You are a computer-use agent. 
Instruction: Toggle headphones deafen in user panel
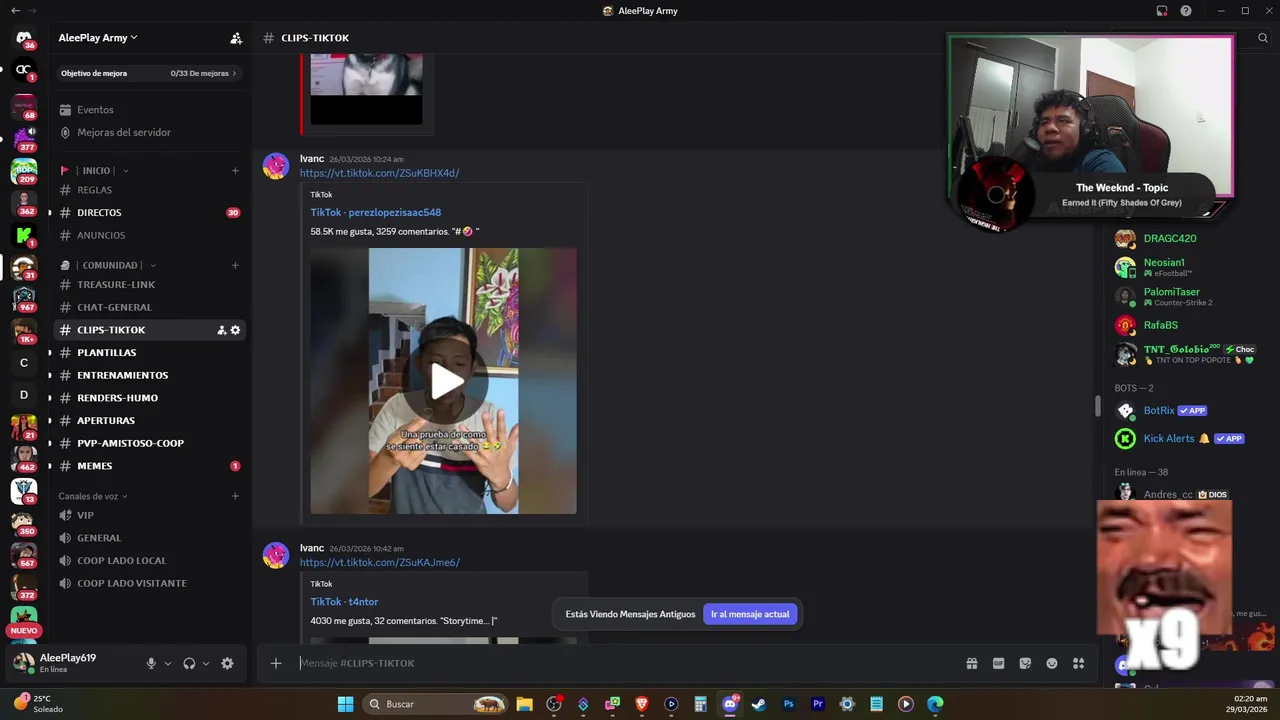click(189, 663)
